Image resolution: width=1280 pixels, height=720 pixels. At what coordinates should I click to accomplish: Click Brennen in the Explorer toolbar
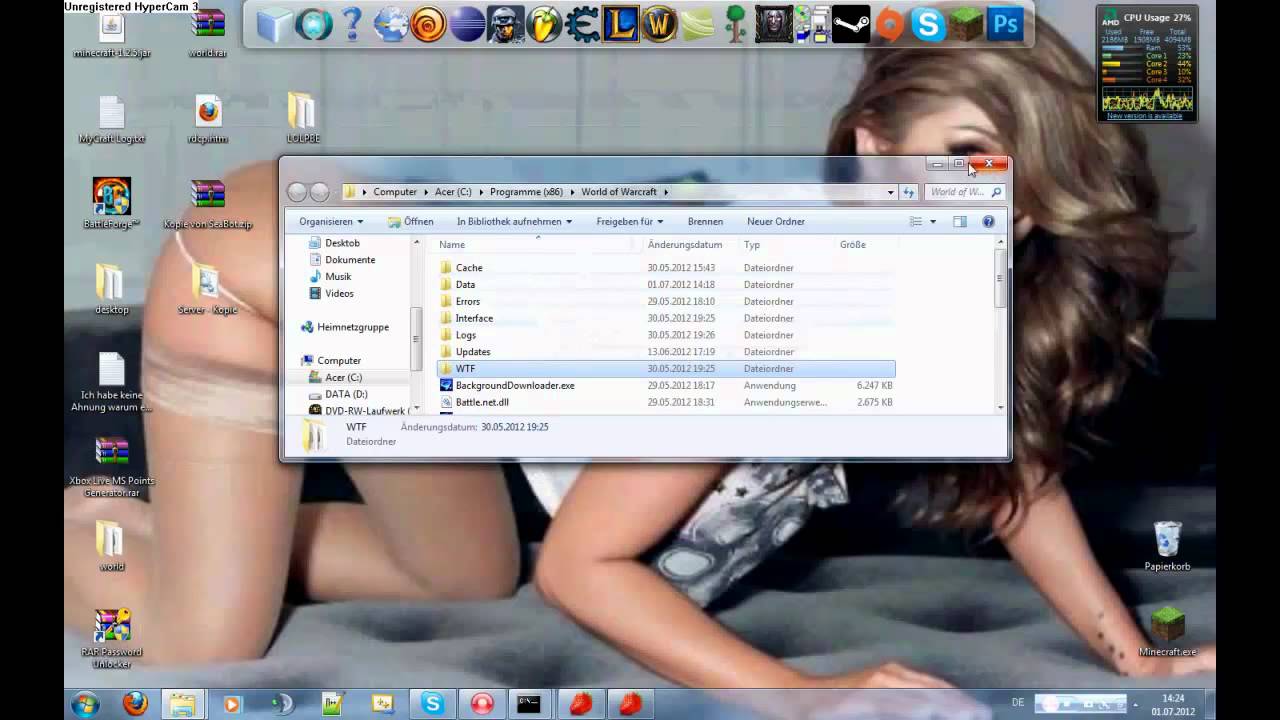click(x=705, y=221)
